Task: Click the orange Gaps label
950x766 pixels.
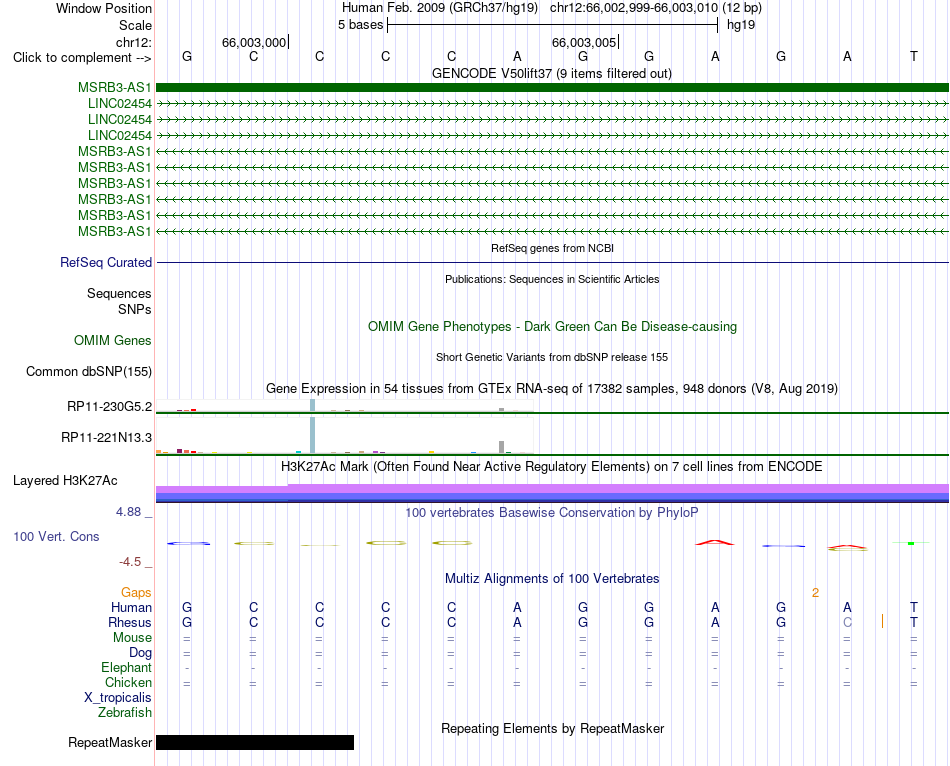Action: coord(136,592)
